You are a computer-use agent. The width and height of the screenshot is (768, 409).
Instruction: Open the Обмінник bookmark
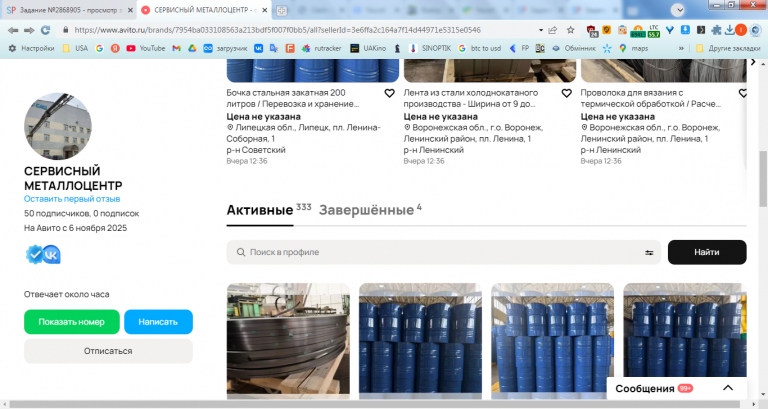(x=574, y=48)
